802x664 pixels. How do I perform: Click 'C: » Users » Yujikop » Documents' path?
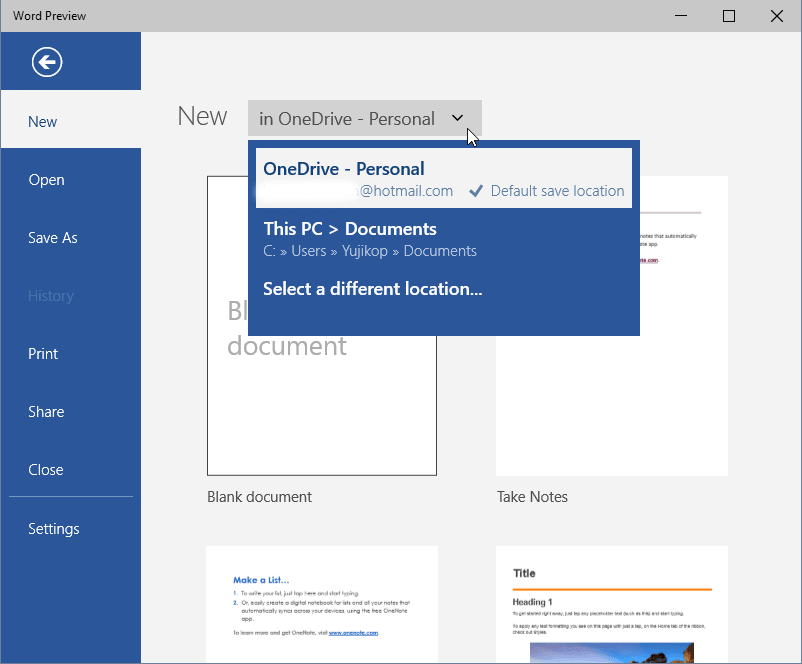point(370,251)
